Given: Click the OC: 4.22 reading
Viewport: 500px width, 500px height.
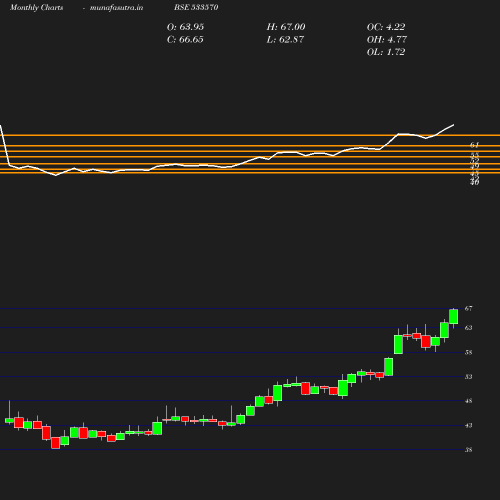Looking at the screenshot, I should 386,27.
